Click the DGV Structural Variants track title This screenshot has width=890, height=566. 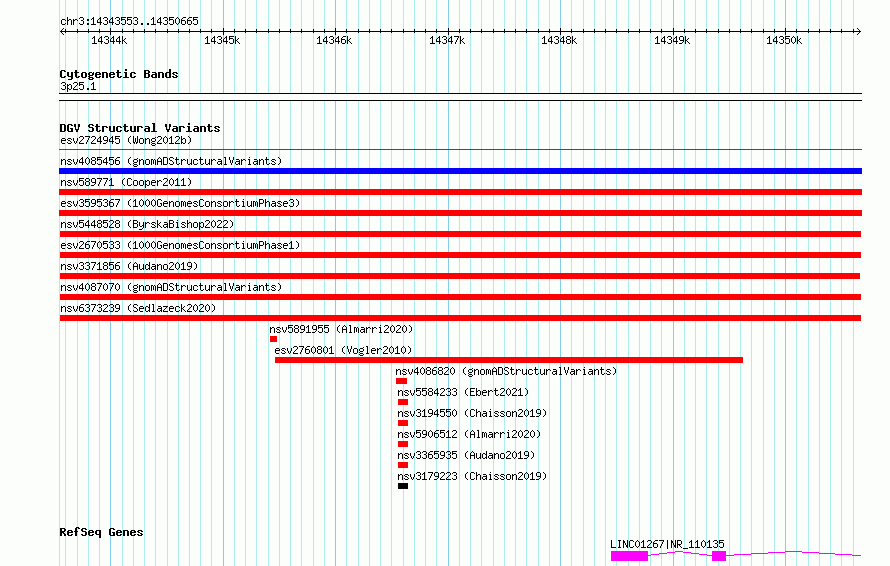pos(140,128)
